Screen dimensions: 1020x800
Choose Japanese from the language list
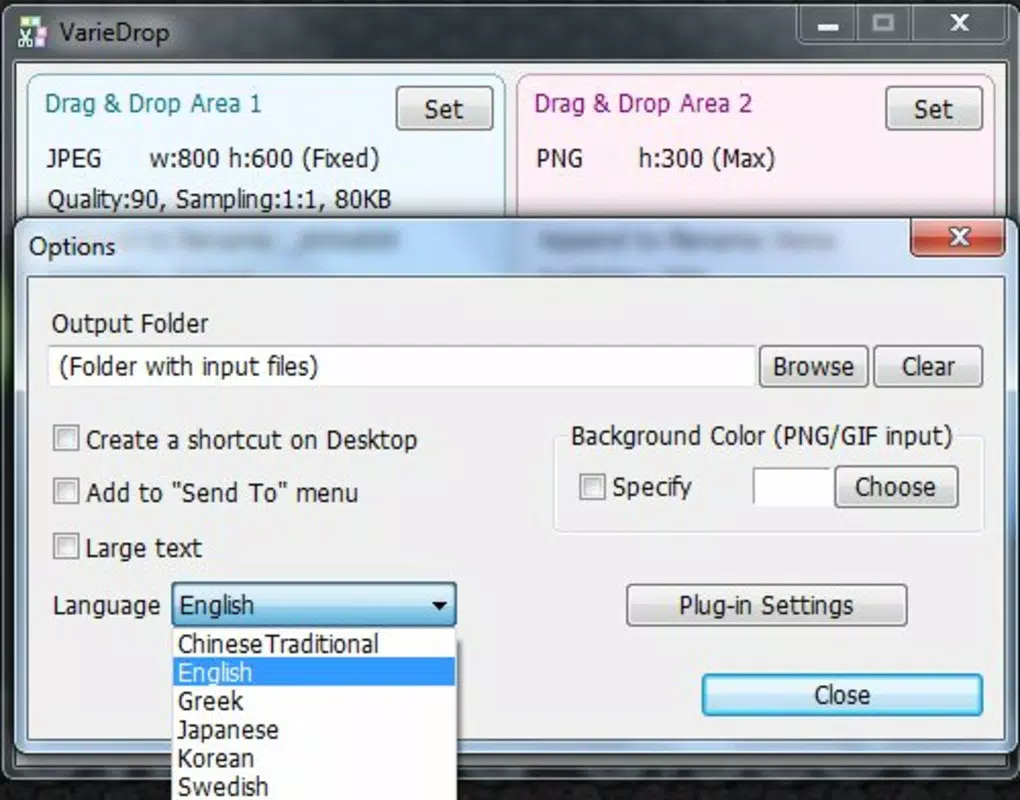(314, 730)
